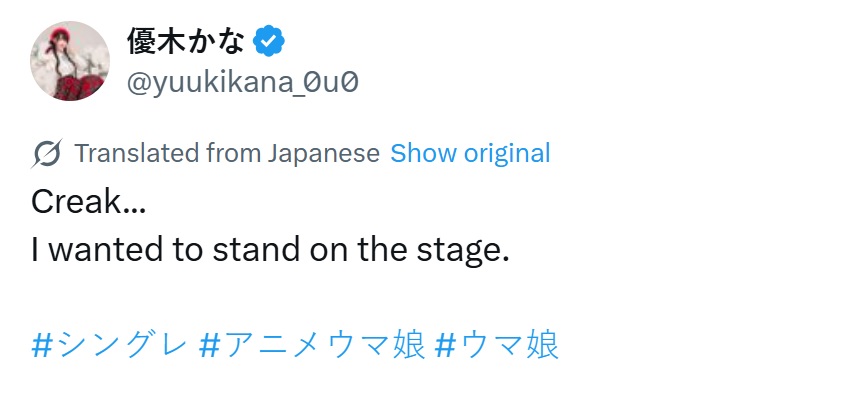Open 優木かな's profile picture
This screenshot has width=850, height=400.
point(69,61)
